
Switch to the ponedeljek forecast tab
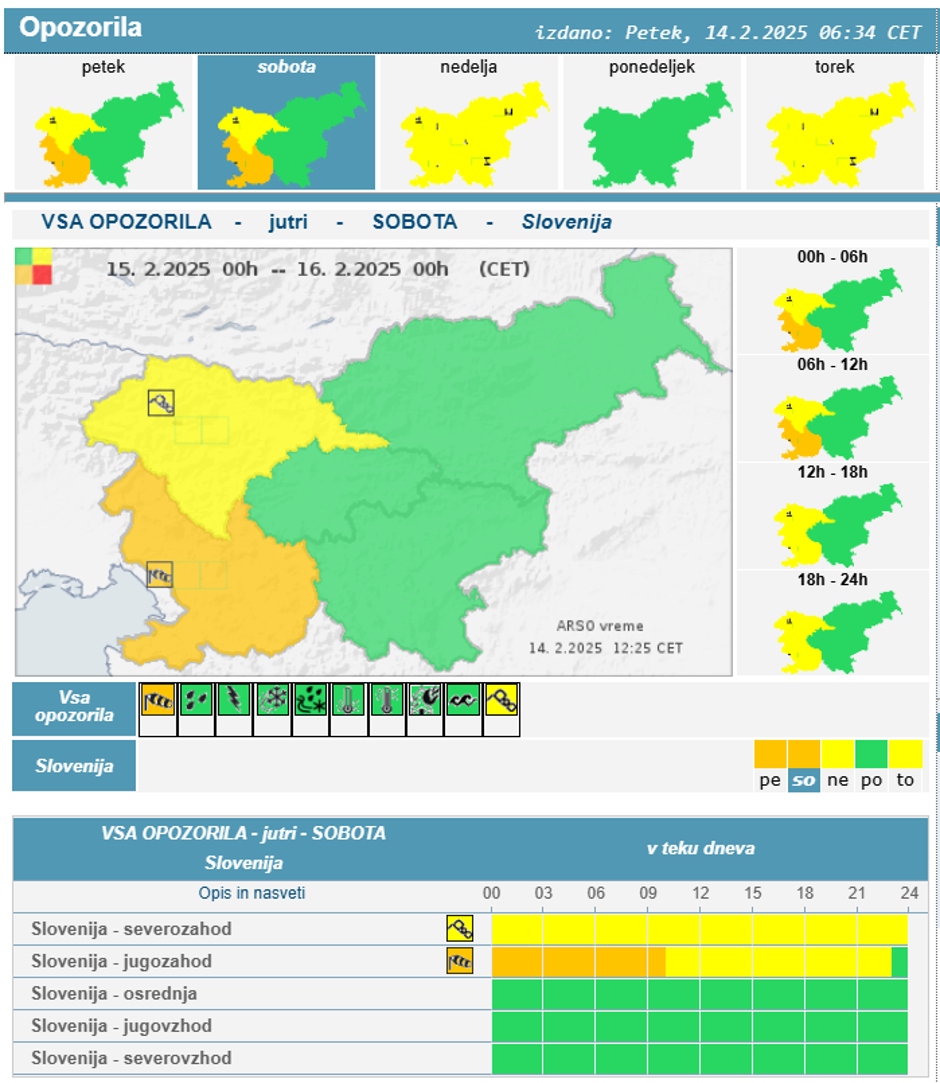(x=652, y=123)
